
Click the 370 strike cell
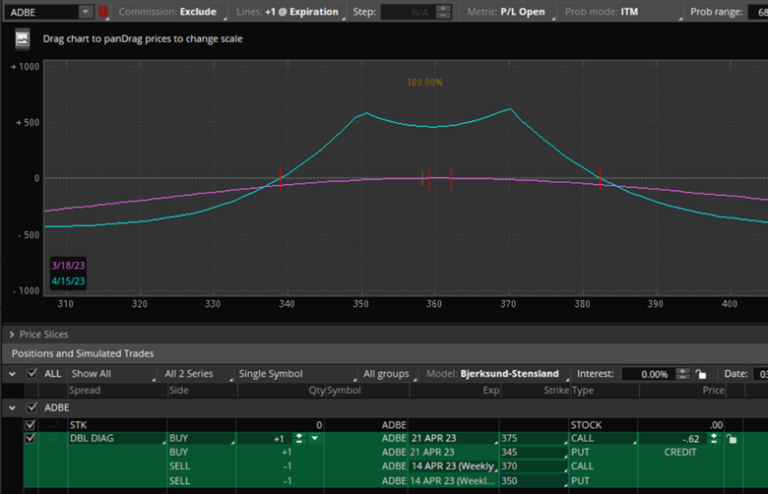pos(534,466)
